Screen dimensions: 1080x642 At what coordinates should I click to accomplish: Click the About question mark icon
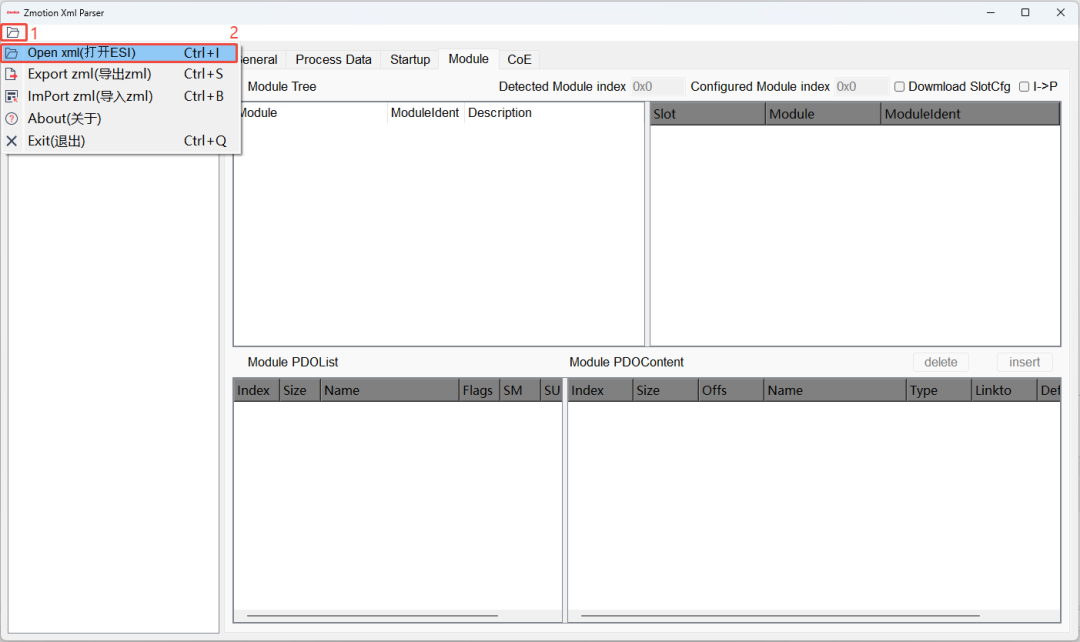coord(12,118)
